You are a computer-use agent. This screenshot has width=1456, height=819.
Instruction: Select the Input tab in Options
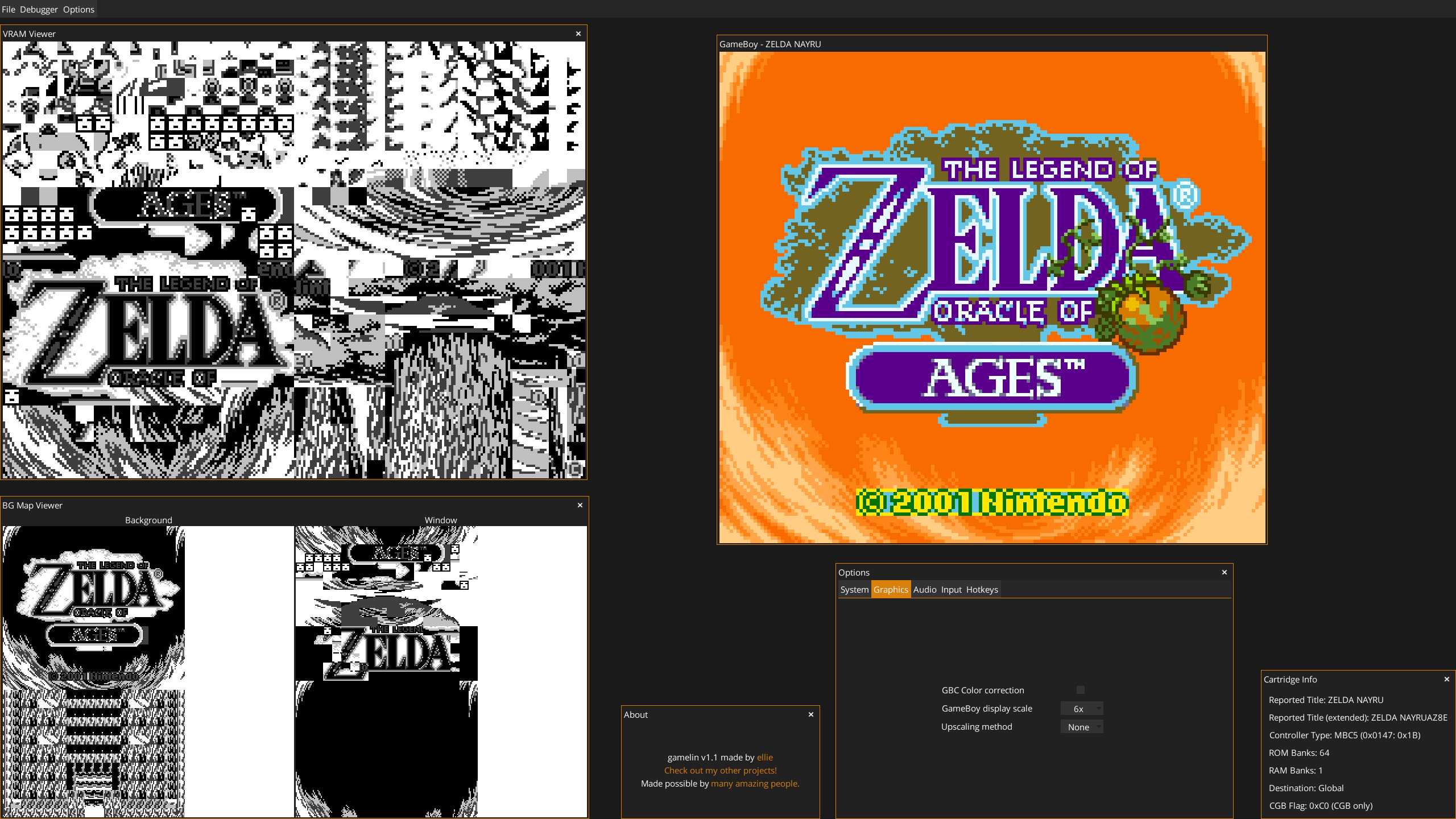pyautogui.click(x=950, y=589)
